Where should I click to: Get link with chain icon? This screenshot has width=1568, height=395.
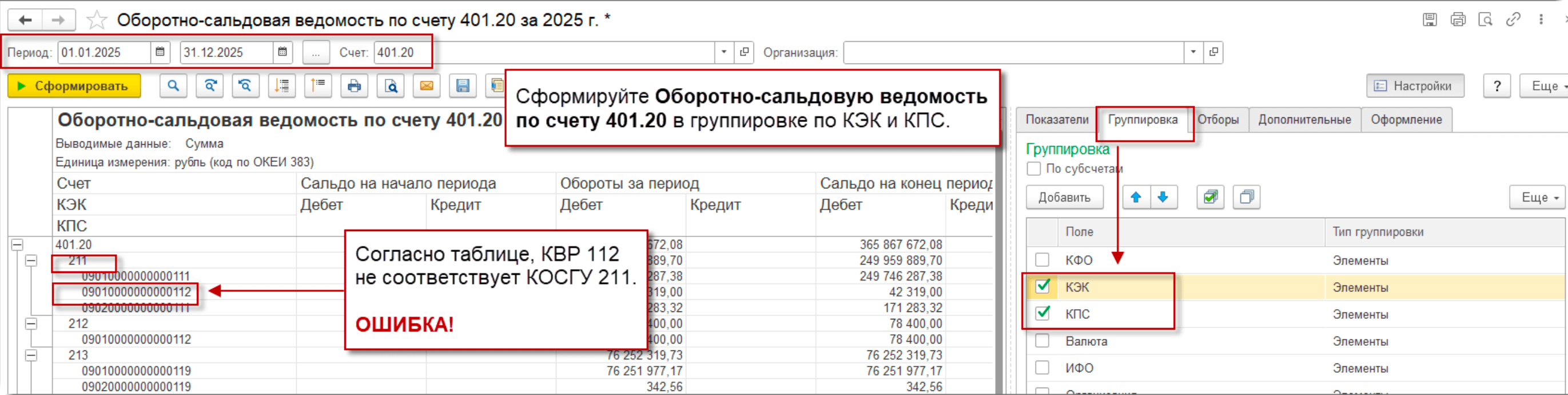pyautogui.click(x=1513, y=19)
